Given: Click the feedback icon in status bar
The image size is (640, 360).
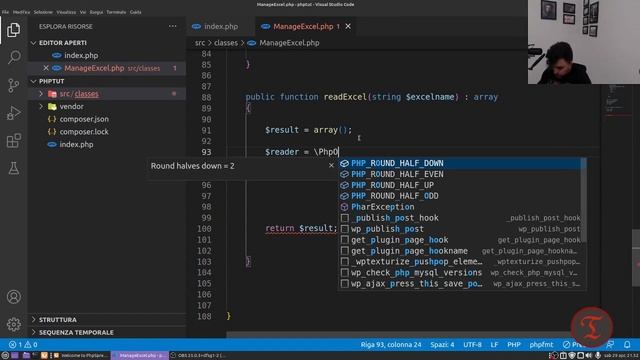Looking at the screenshot, I should 611,344.
